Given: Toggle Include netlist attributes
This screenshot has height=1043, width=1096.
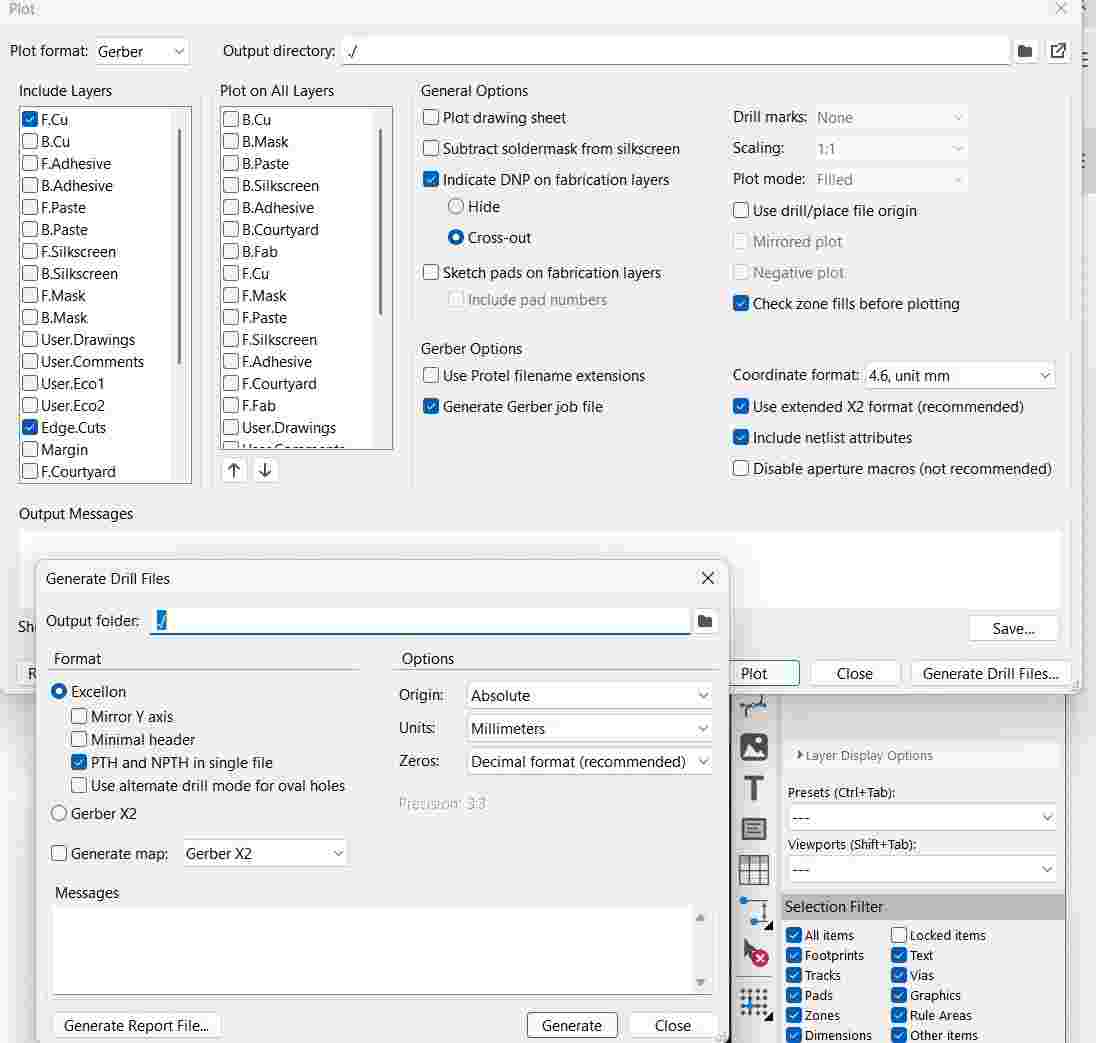Looking at the screenshot, I should click(x=741, y=437).
